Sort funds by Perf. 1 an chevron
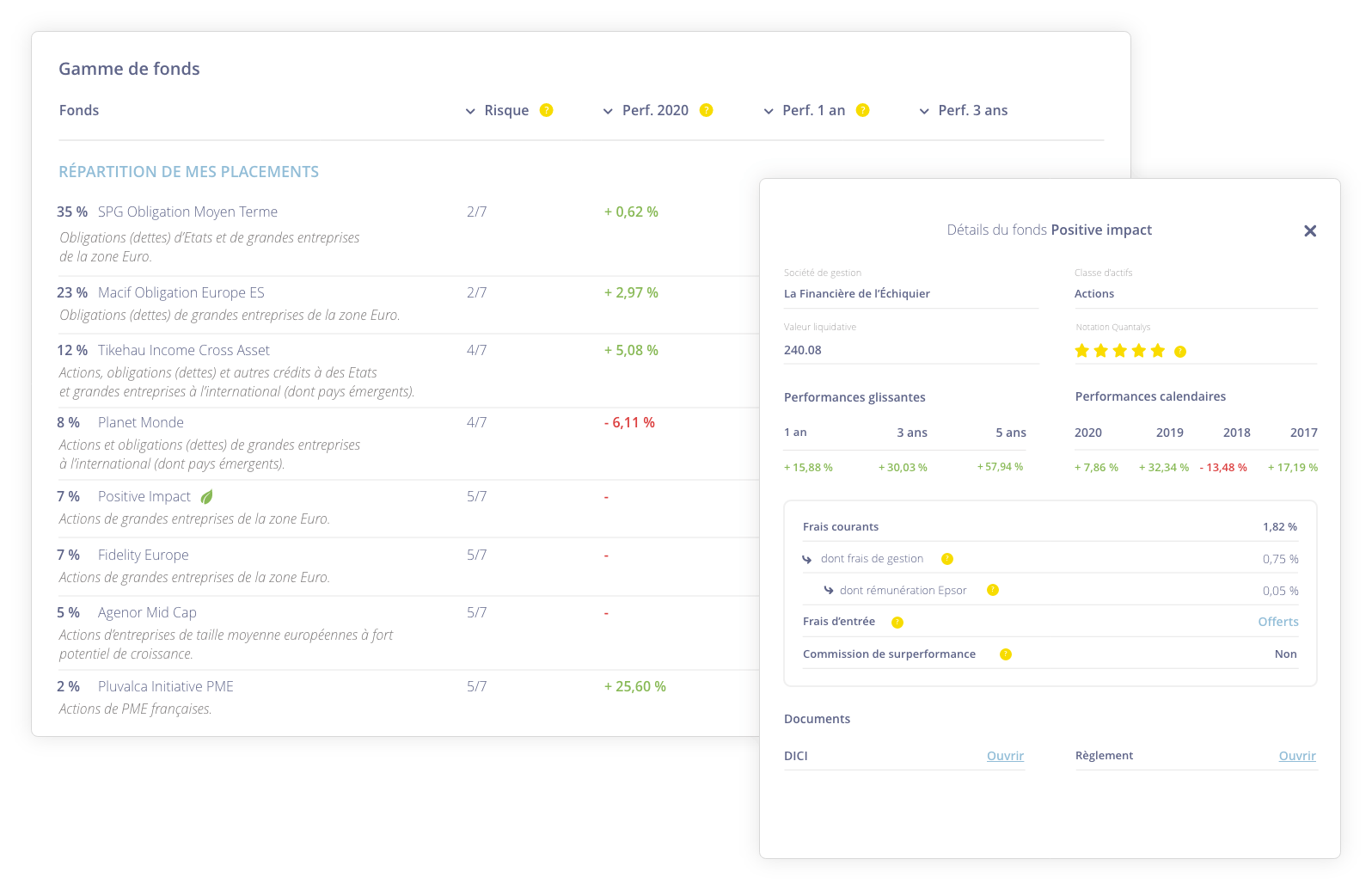Screen dimensions: 1372x890 coord(769,111)
